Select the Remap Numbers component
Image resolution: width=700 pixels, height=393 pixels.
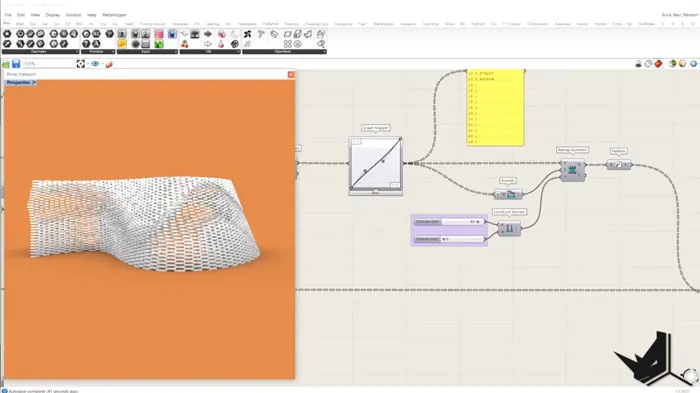pos(573,170)
